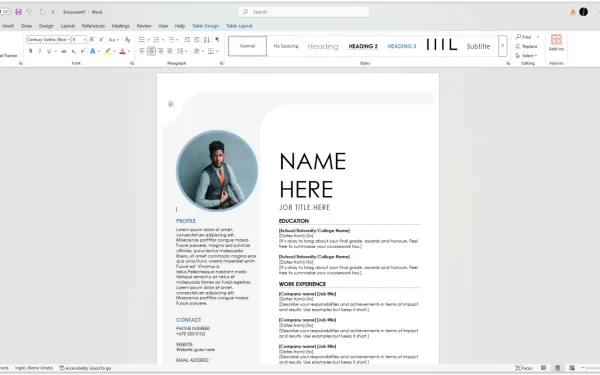Image resolution: width=600 pixels, height=375 pixels.
Task: Open the user account avatar
Action: [583, 12]
